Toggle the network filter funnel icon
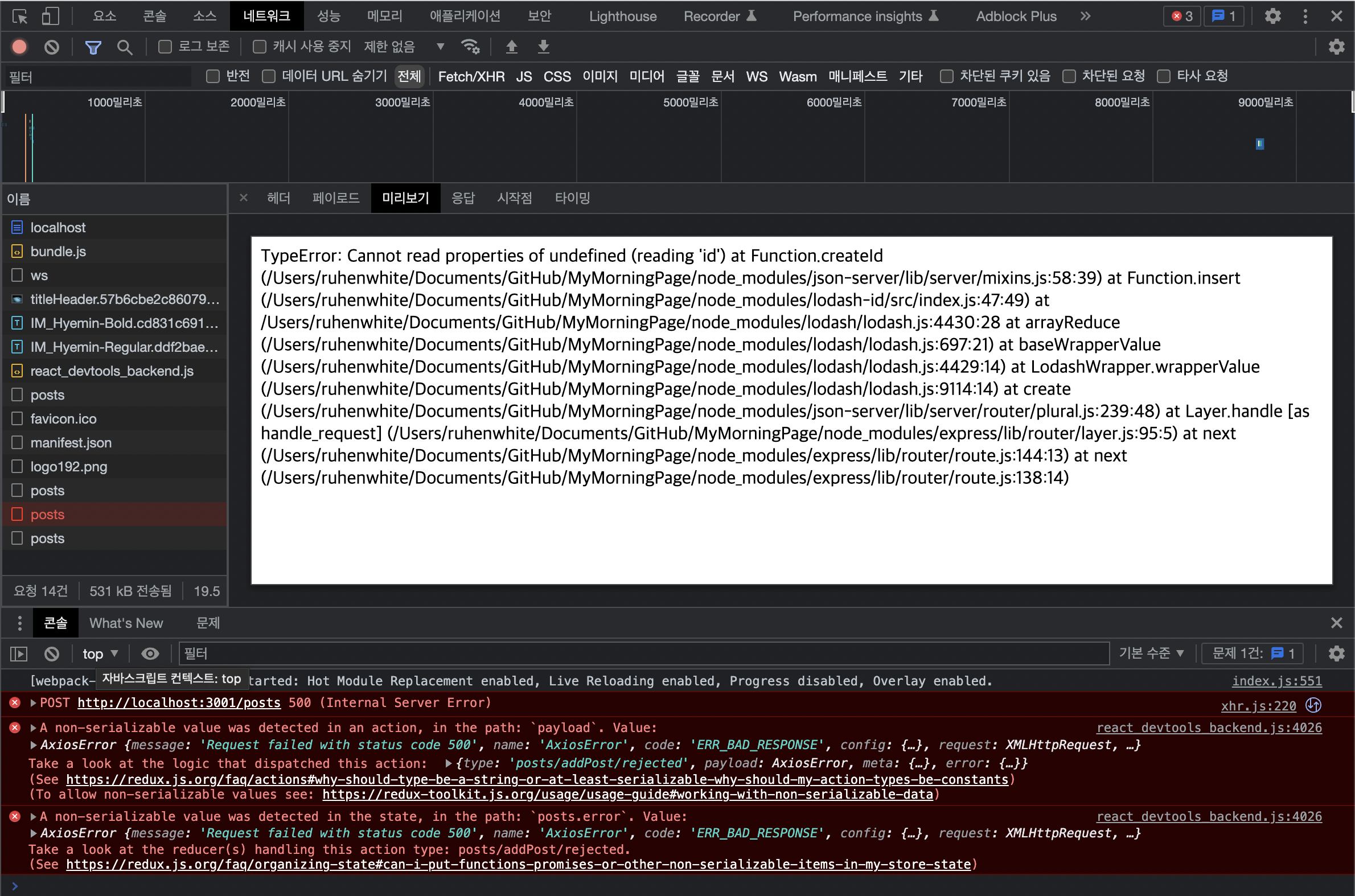The image size is (1355, 896). [93, 47]
